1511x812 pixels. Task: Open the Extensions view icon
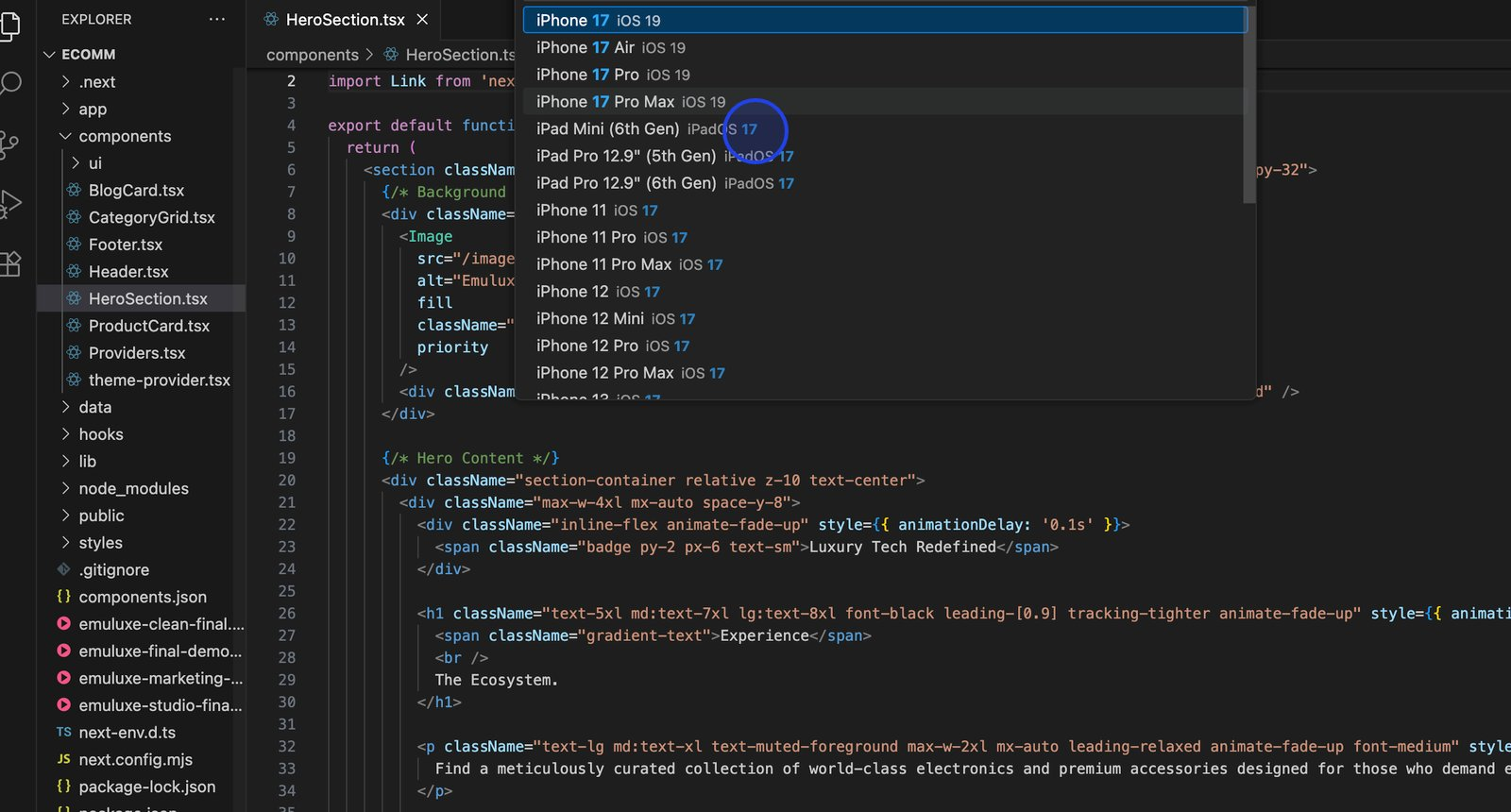pyautogui.click(x=10, y=263)
